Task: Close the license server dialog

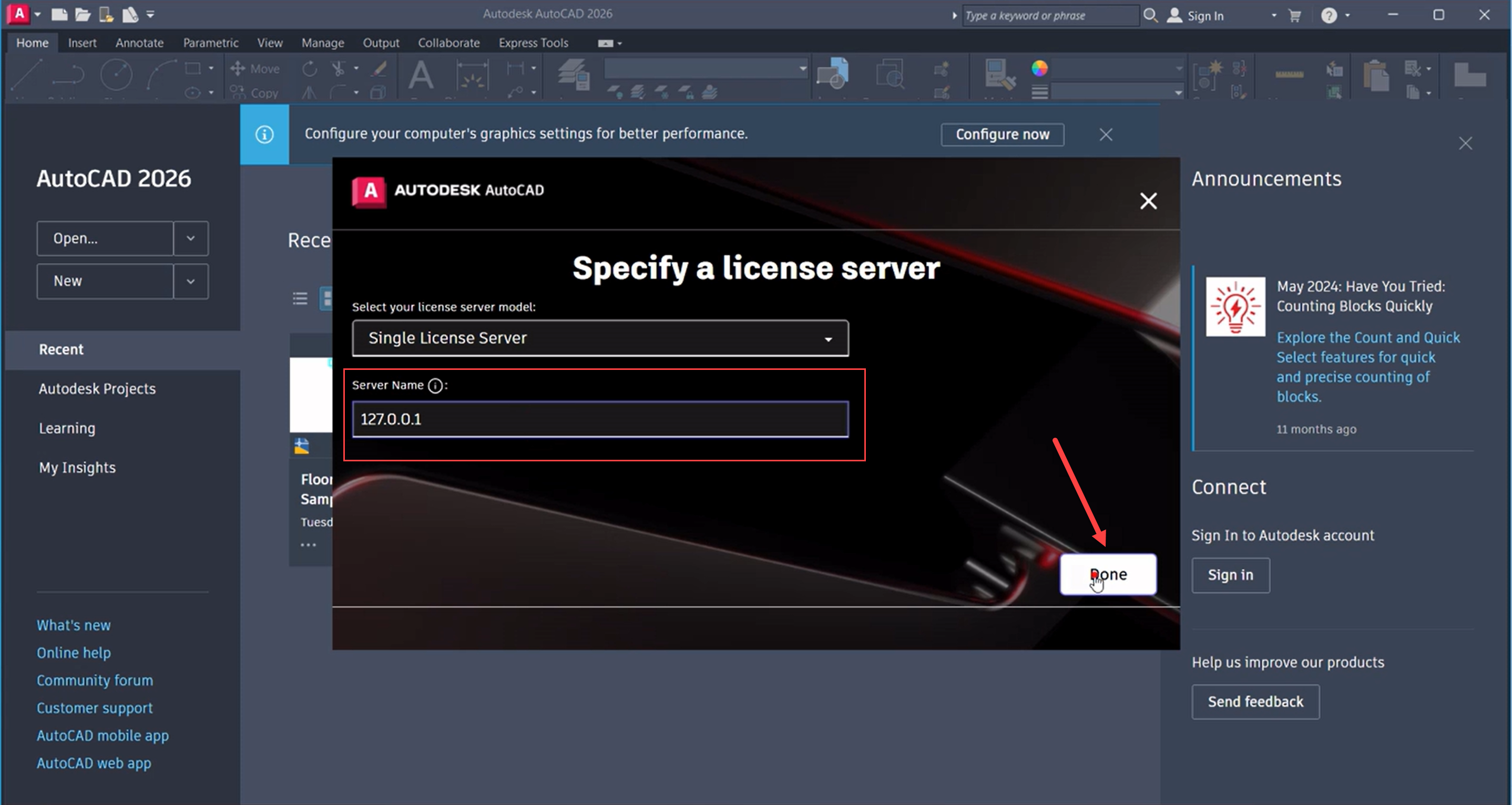Action: (x=1148, y=201)
